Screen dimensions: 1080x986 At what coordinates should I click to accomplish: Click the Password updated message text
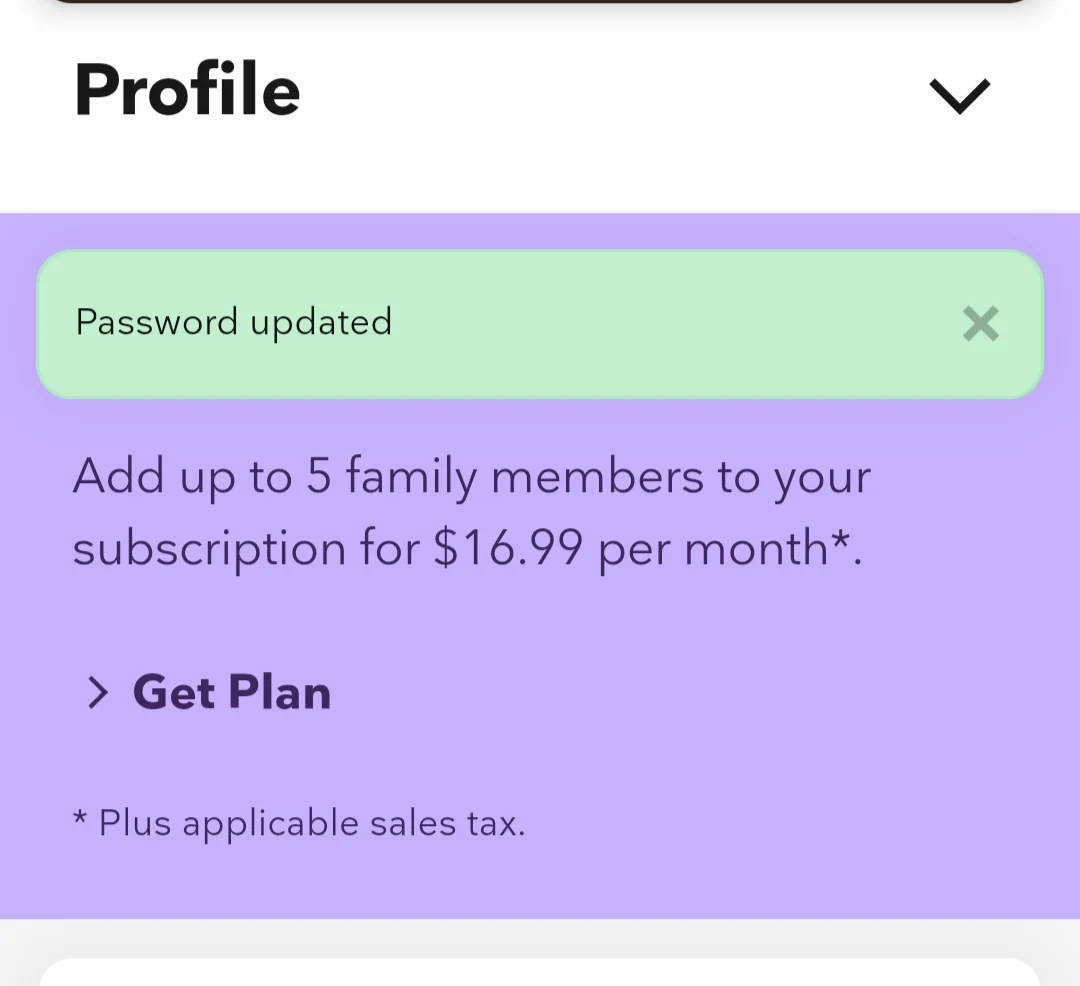(x=233, y=322)
